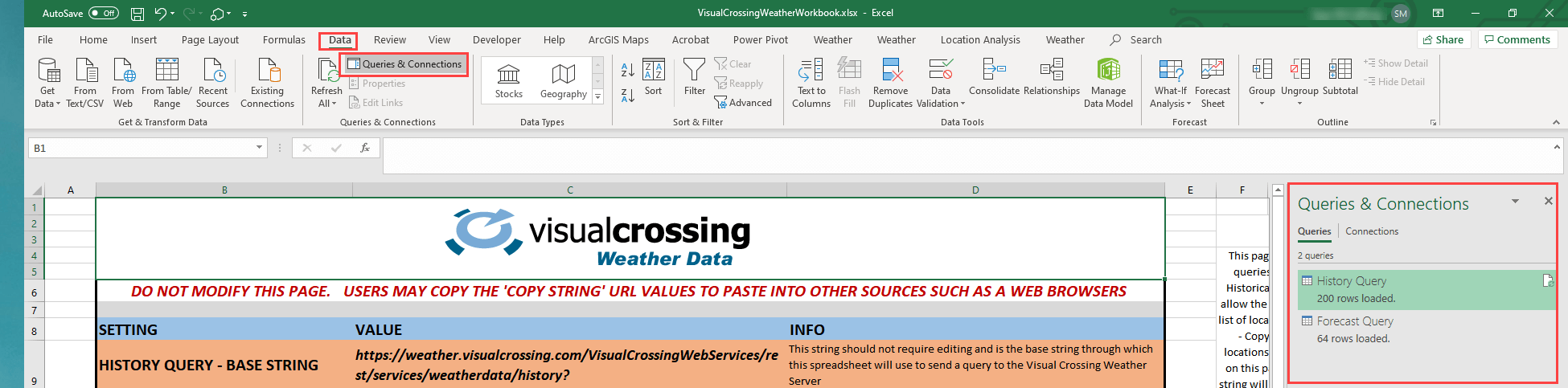Select the Geography data type
This screenshot has width=1568, height=388.
coord(563,81)
